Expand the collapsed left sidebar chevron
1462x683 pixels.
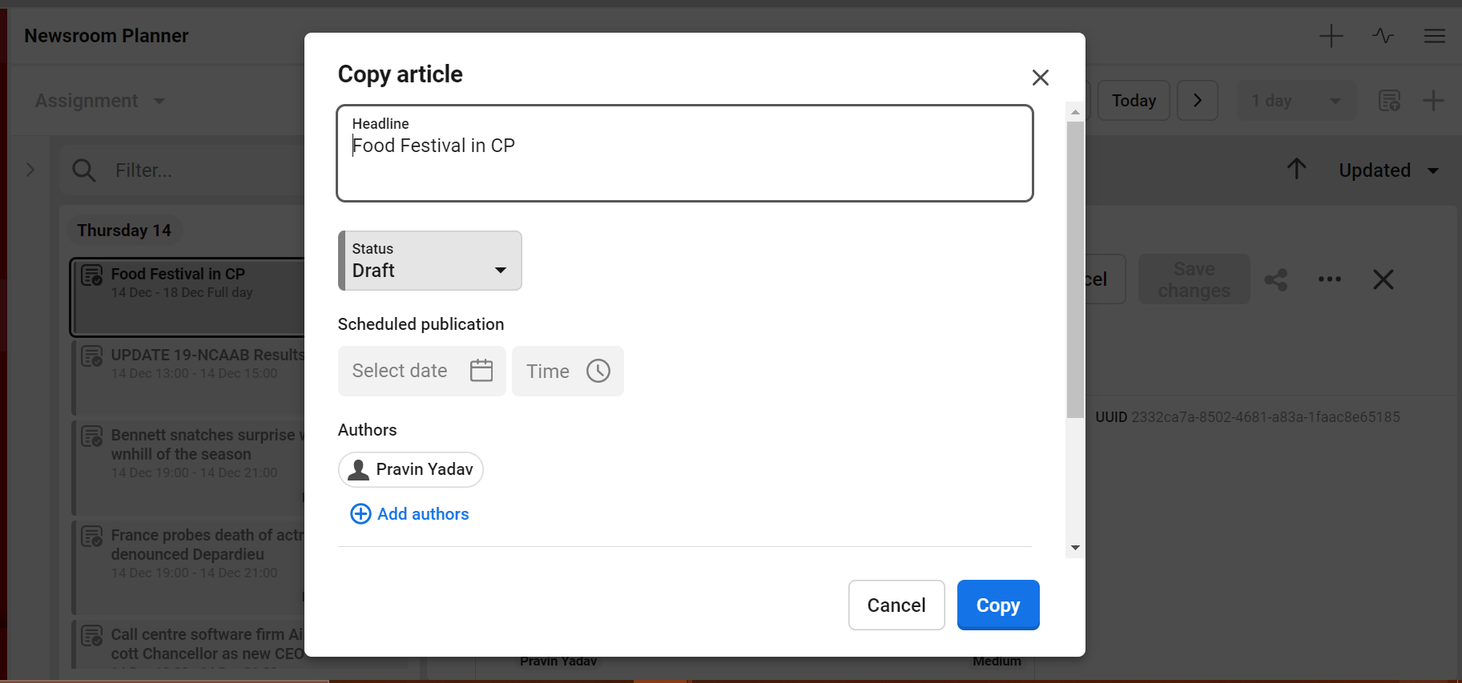coord(30,170)
